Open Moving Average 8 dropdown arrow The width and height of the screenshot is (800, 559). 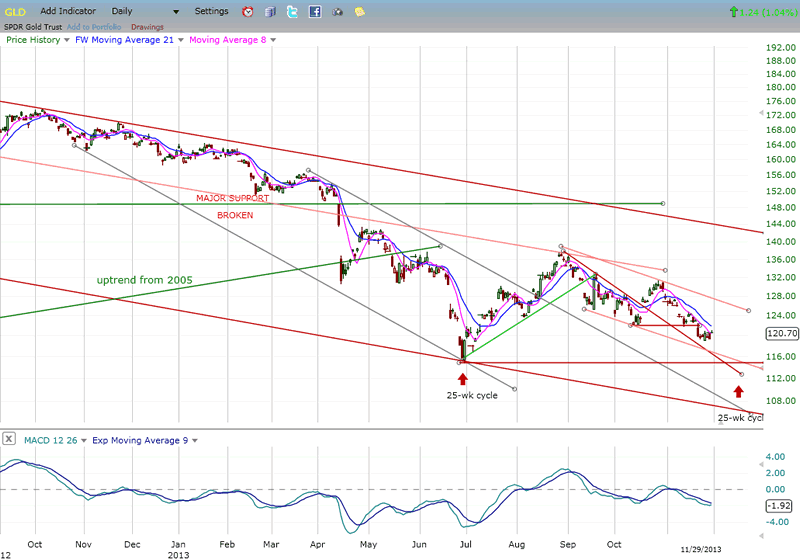pos(275,40)
